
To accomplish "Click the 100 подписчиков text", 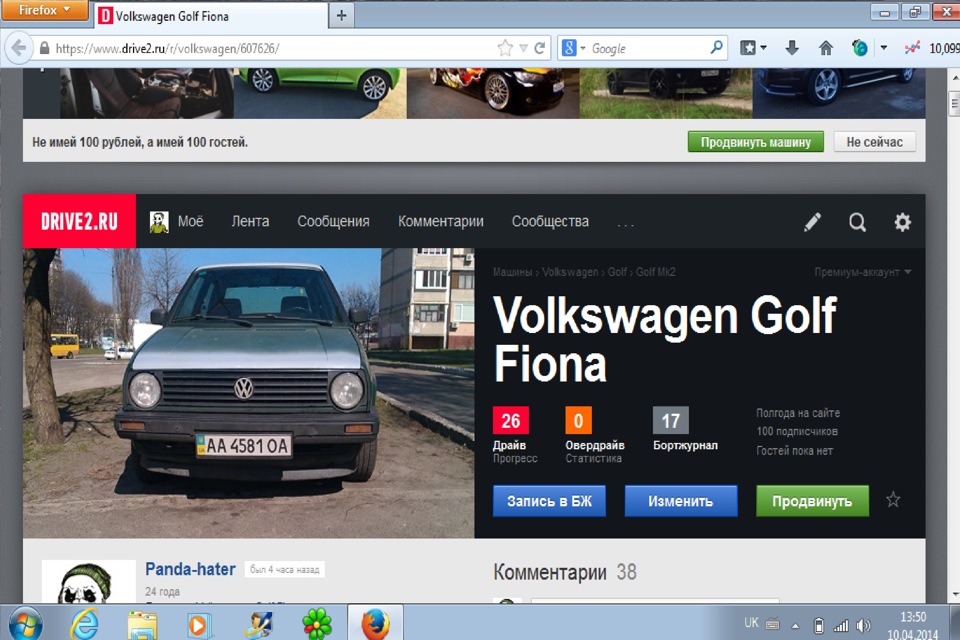I will click(797, 431).
